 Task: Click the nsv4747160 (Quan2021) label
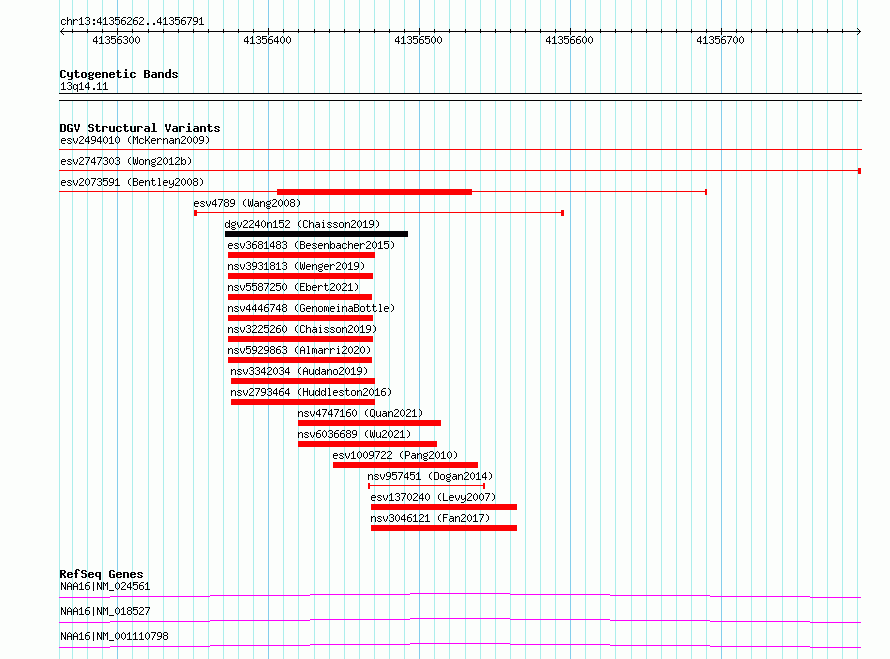[360, 413]
